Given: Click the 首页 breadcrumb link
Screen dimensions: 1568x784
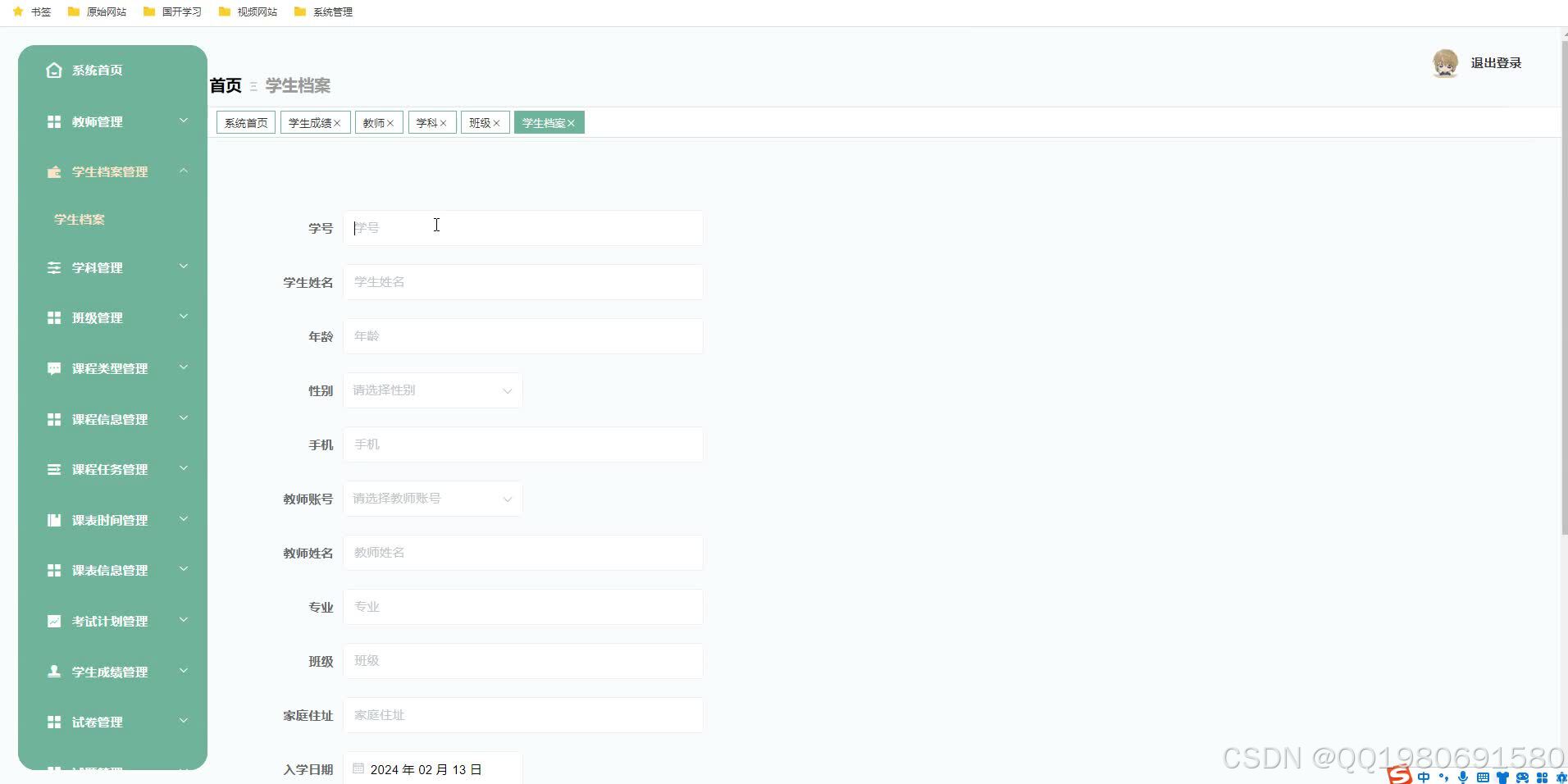Looking at the screenshot, I should point(226,85).
